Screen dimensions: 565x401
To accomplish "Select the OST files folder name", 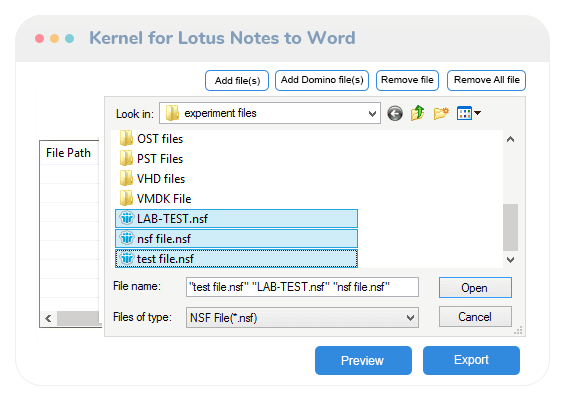I will pos(160,139).
